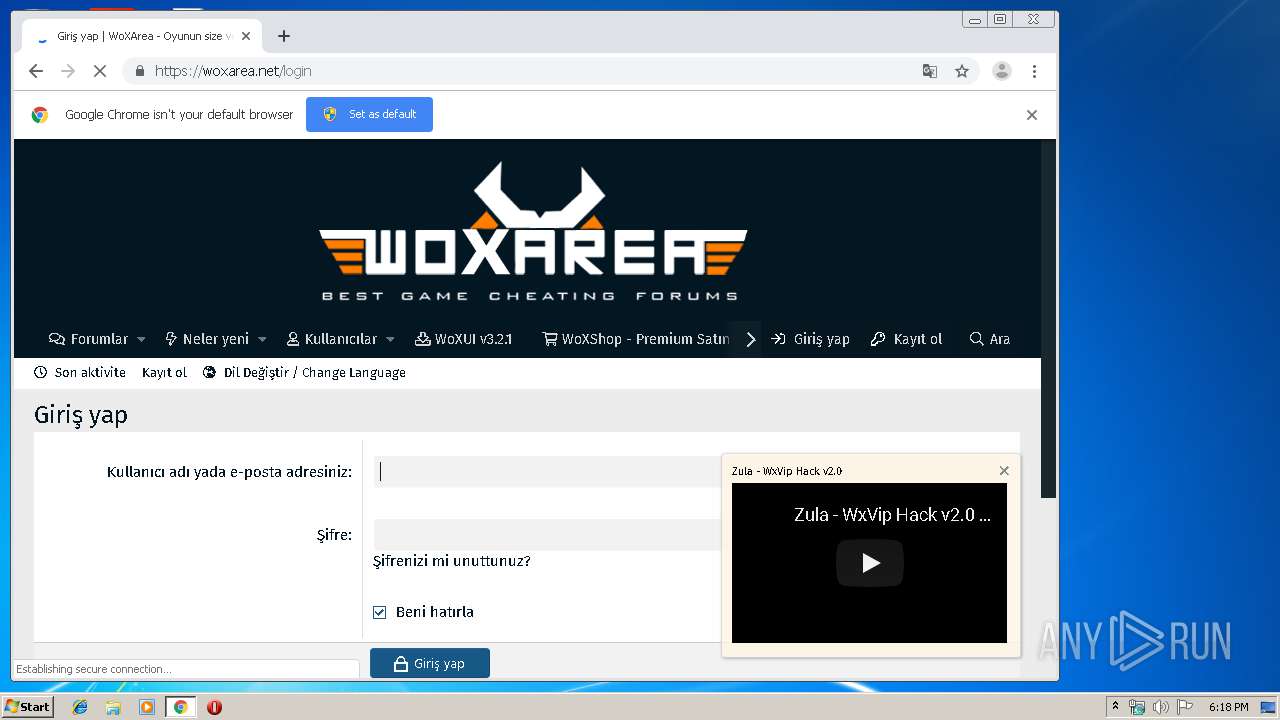Click the video title Zula - WxVip Hack v2.0
The image size is (1280, 720).
click(x=892, y=515)
